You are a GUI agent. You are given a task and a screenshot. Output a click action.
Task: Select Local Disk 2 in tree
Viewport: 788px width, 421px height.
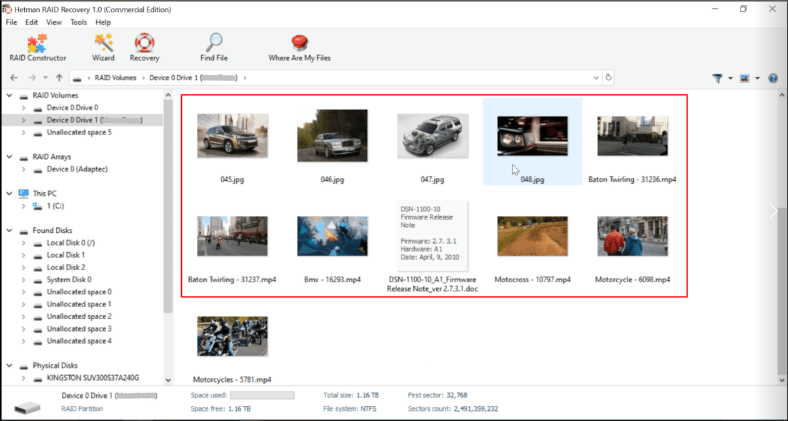66,267
